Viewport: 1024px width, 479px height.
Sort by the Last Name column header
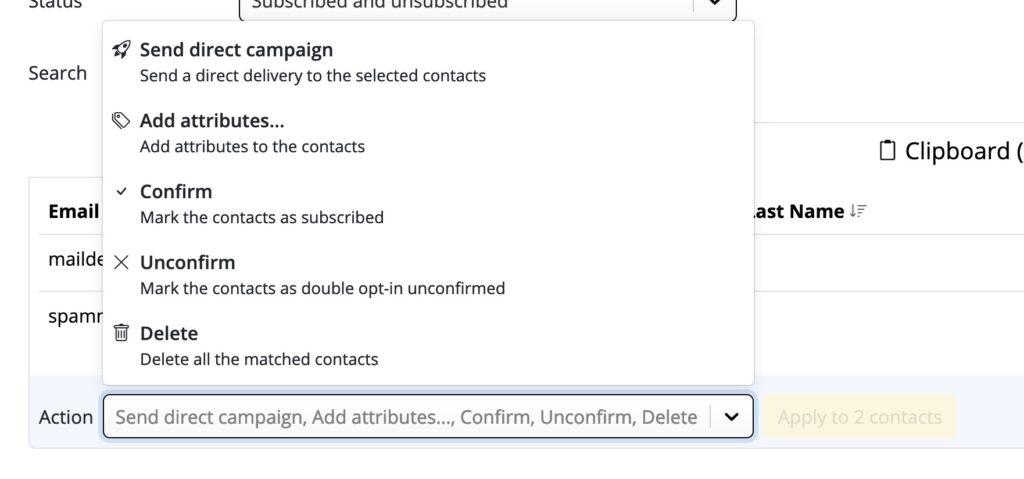coord(798,211)
